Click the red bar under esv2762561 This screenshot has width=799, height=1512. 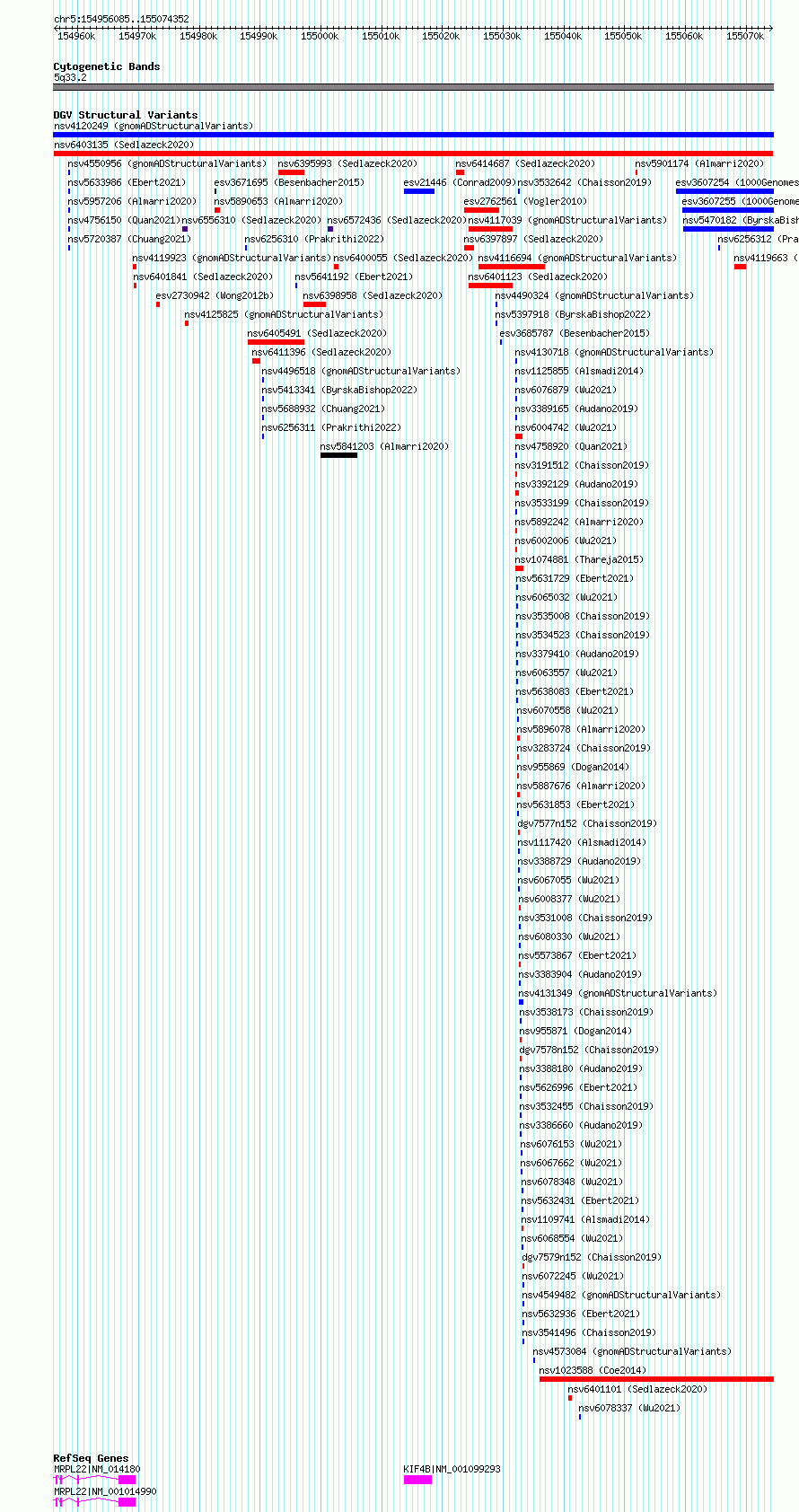[x=481, y=210]
